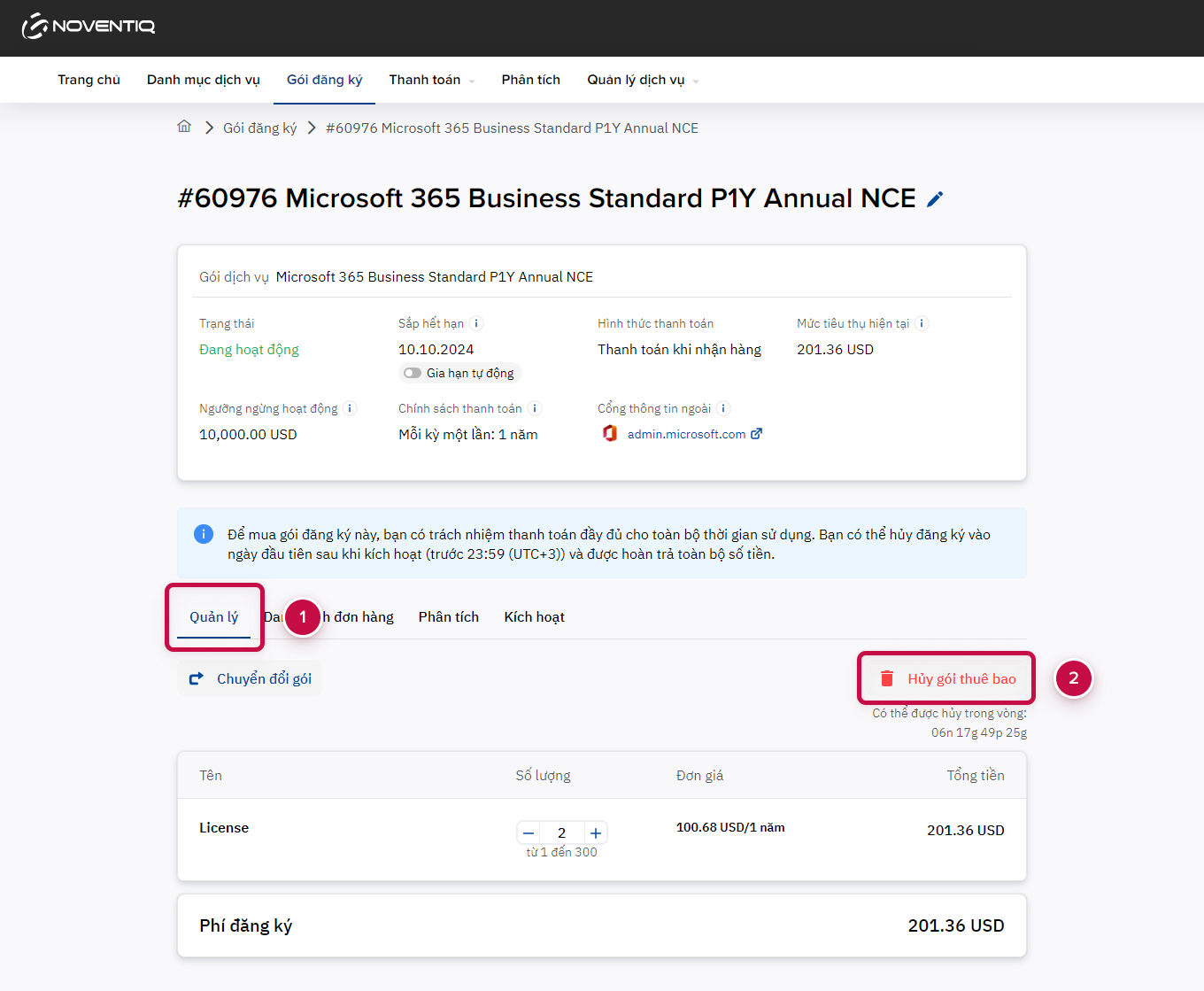This screenshot has width=1204, height=991.
Task: Click the home breadcrumb icon
Action: (x=184, y=127)
